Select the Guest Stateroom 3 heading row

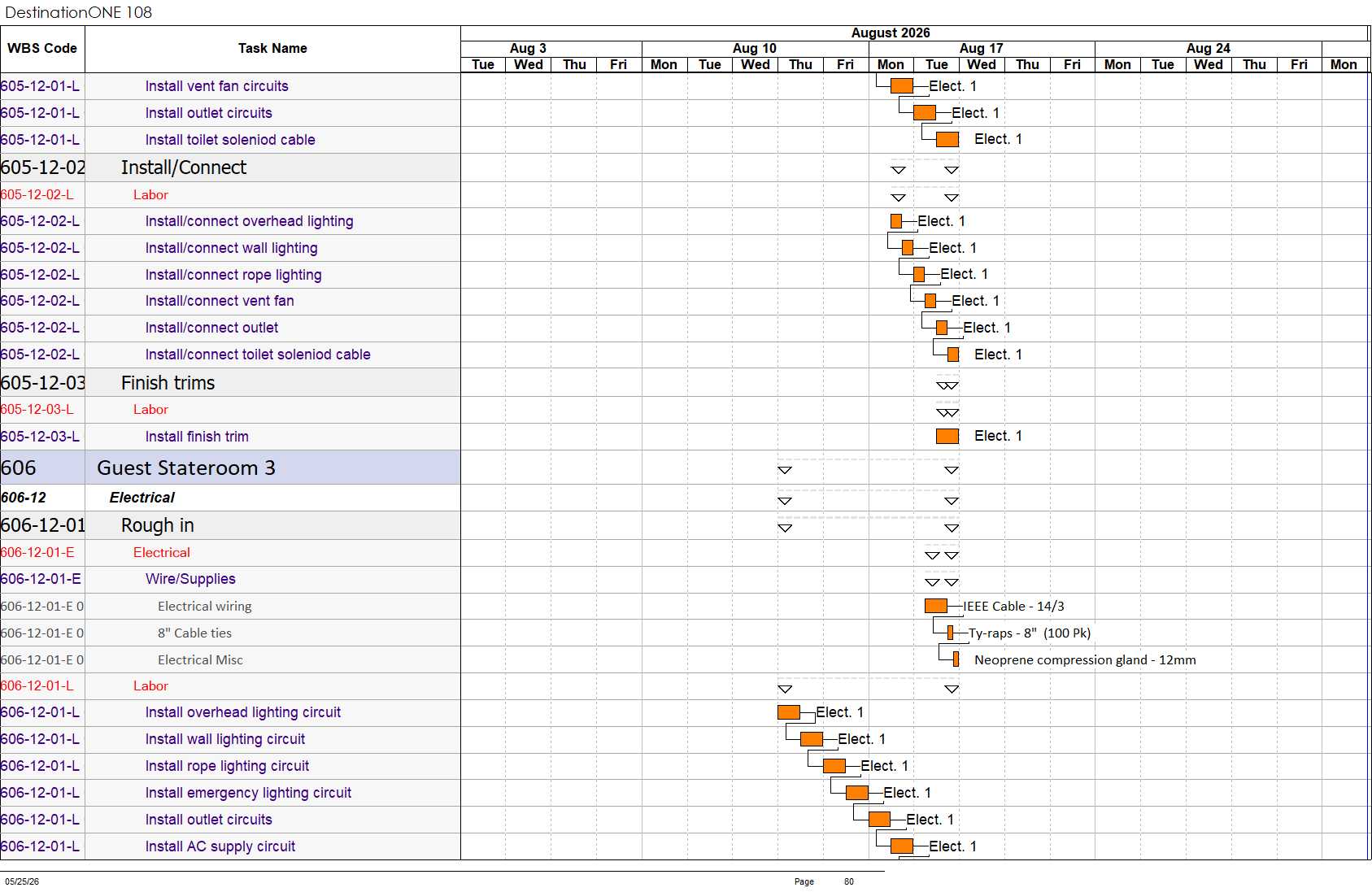pos(230,468)
